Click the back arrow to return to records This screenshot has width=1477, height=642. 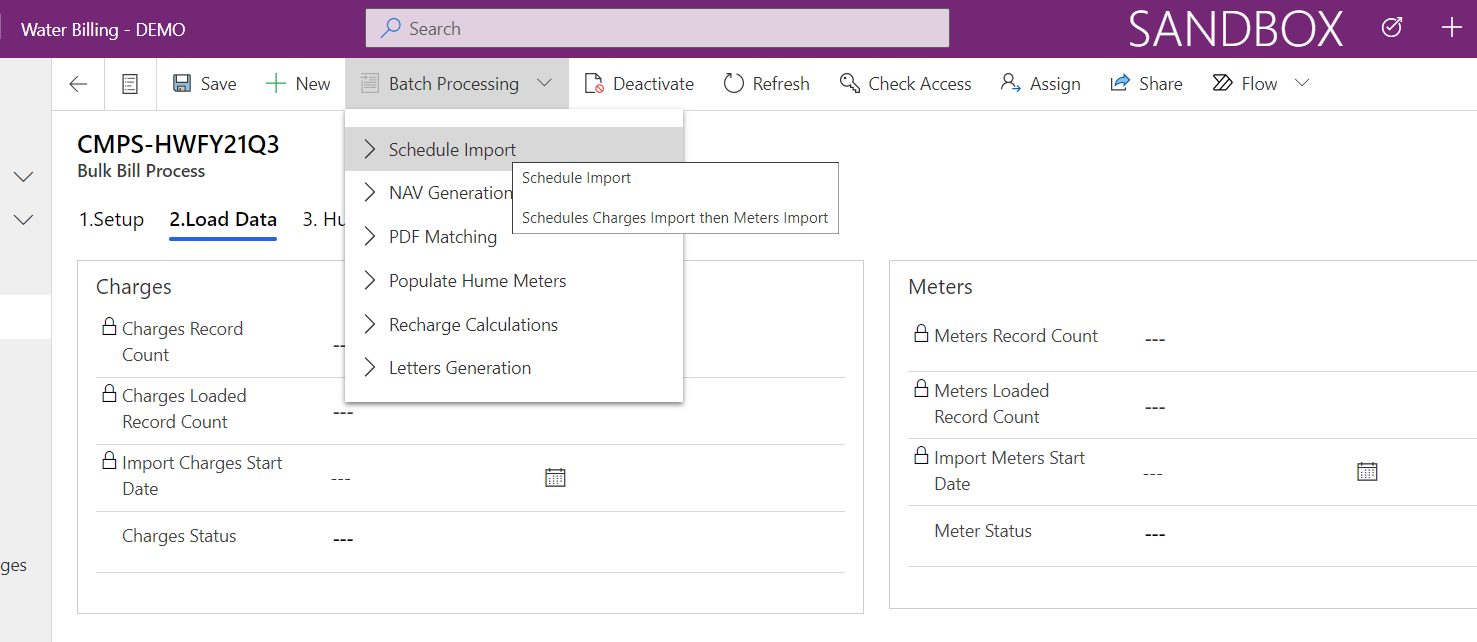77,83
